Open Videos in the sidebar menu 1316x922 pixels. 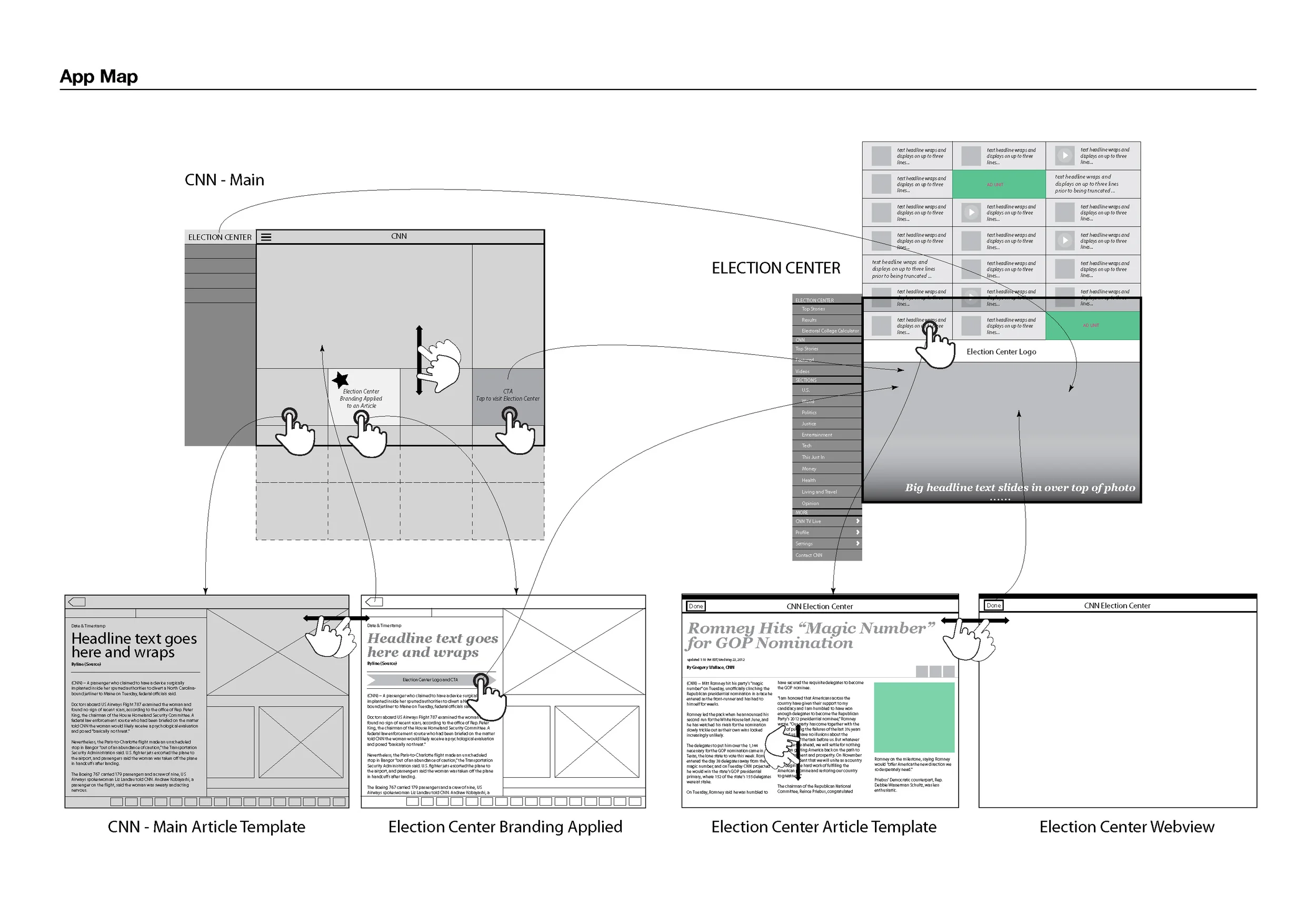coord(827,372)
